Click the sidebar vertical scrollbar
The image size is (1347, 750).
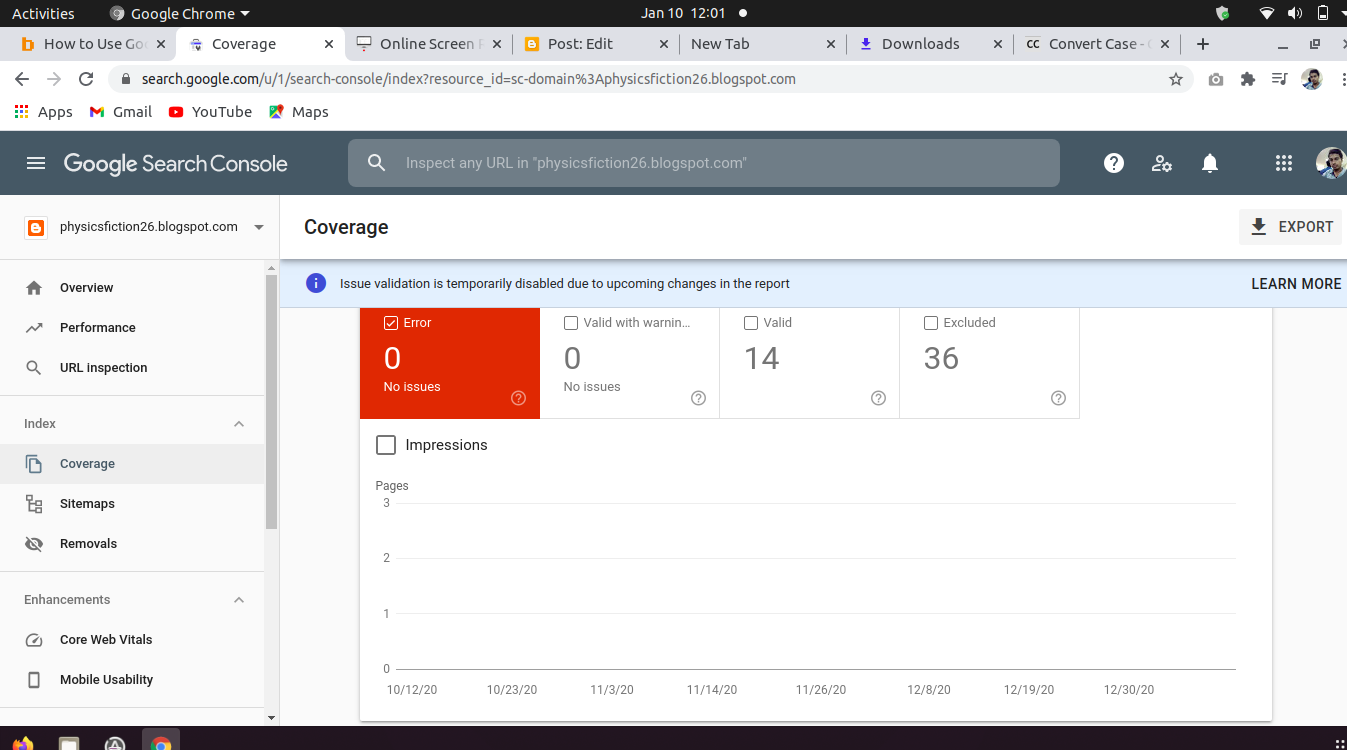(271, 400)
